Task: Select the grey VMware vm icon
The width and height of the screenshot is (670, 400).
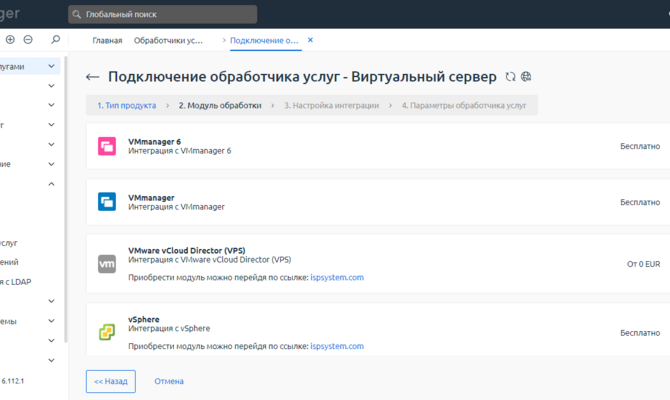Action: (107, 264)
